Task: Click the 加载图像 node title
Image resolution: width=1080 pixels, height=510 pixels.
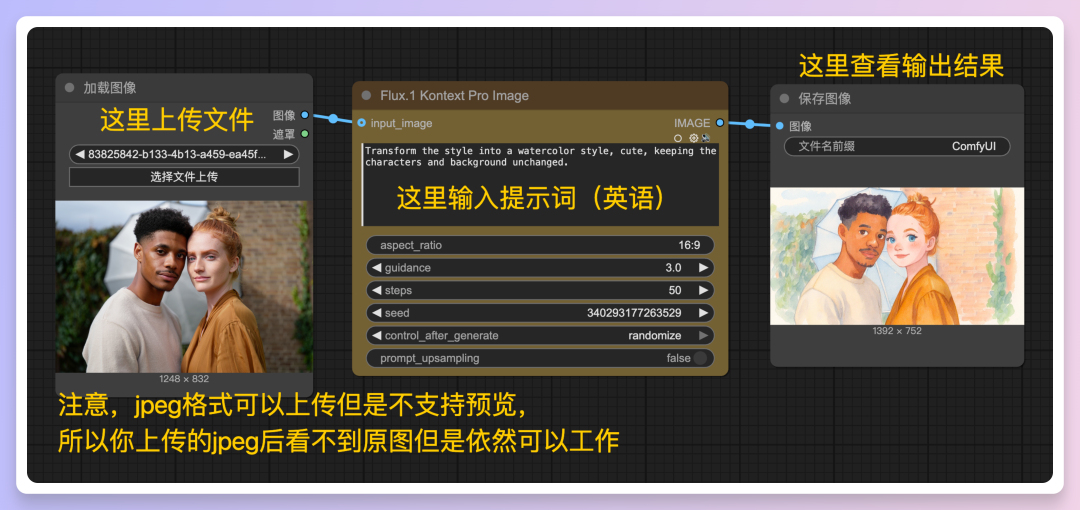Action: point(110,88)
